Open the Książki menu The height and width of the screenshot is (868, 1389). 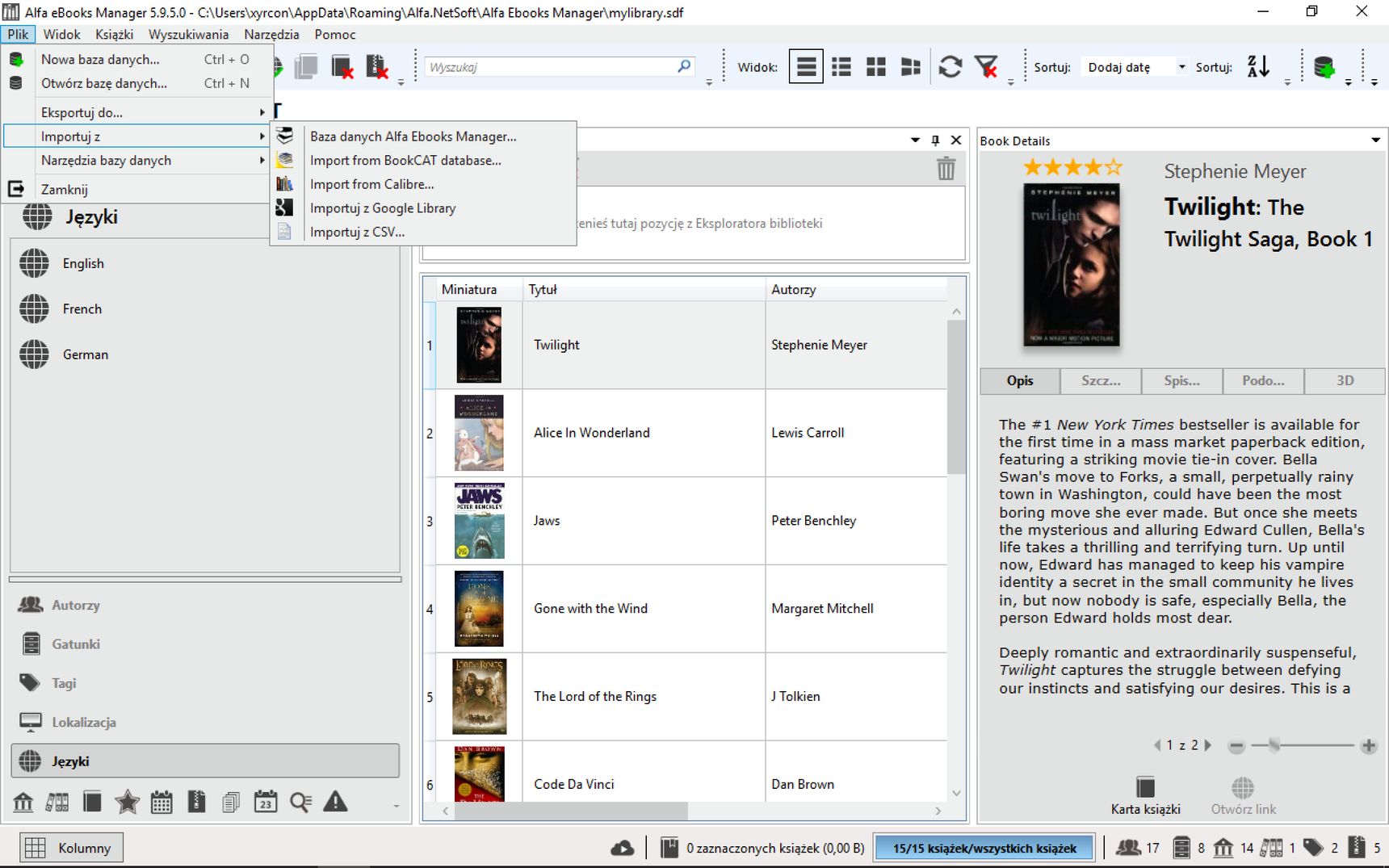coord(114,34)
